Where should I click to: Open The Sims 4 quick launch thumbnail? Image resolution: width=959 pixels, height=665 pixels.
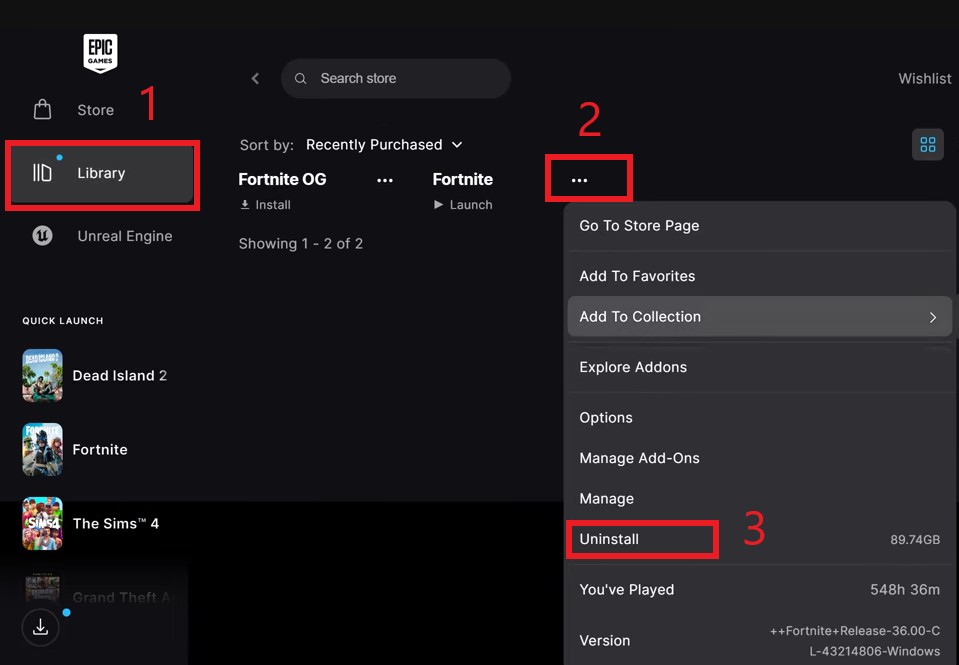[x=43, y=523]
